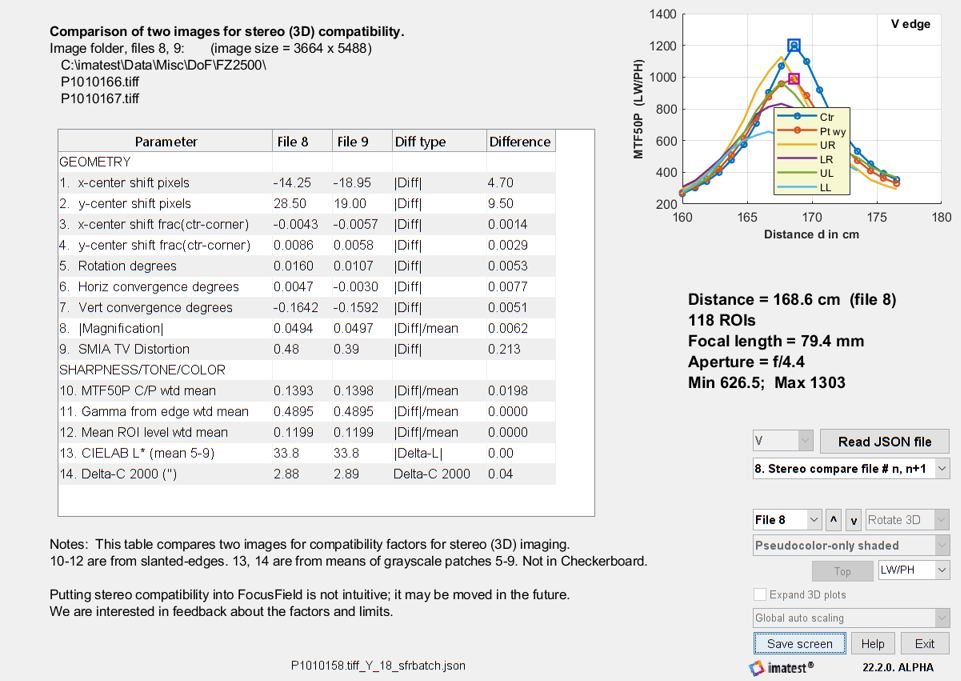
Task: Click the magenta square marker on plot
Action: (x=794, y=78)
